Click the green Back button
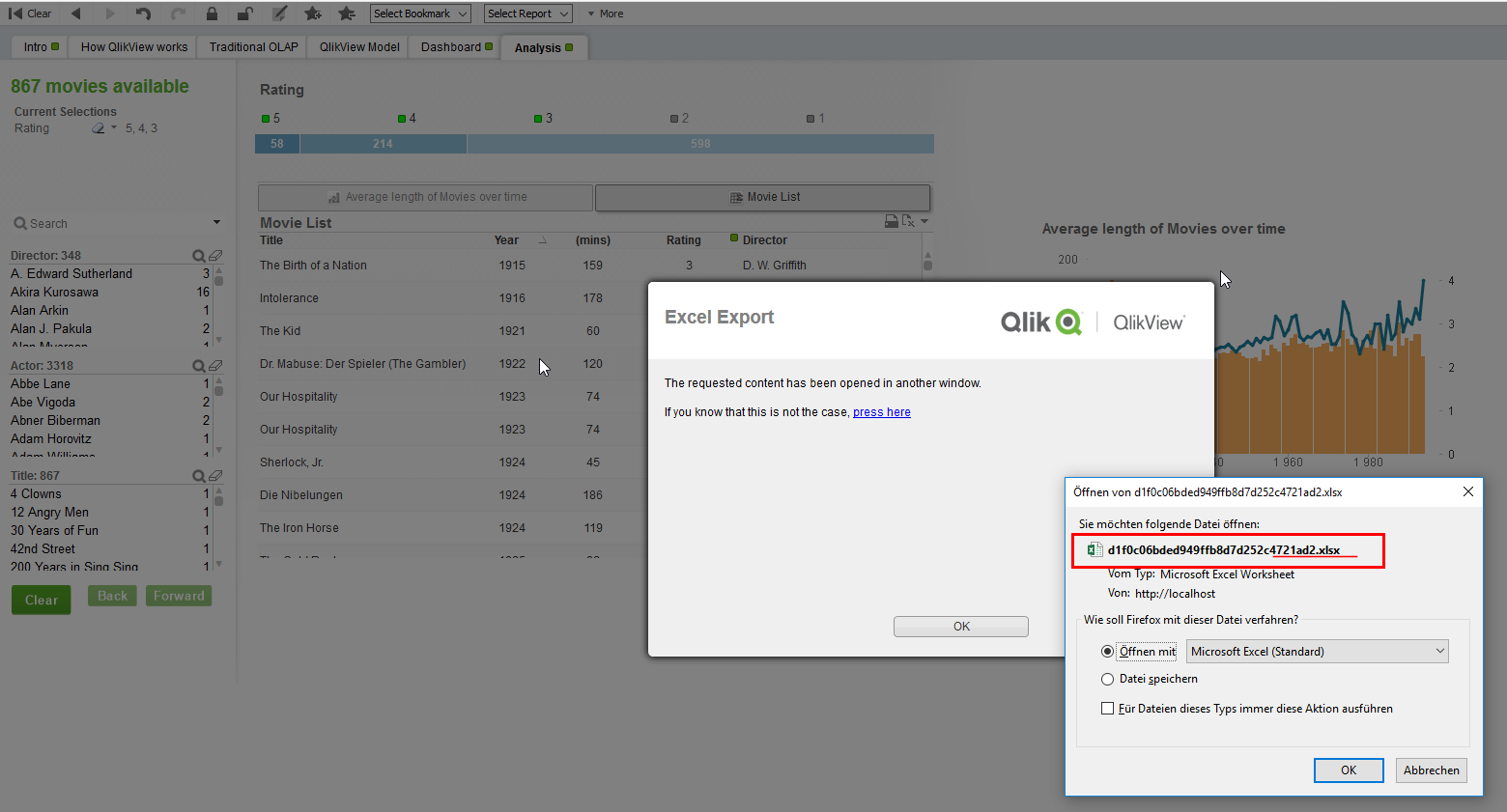 point(112,596)
